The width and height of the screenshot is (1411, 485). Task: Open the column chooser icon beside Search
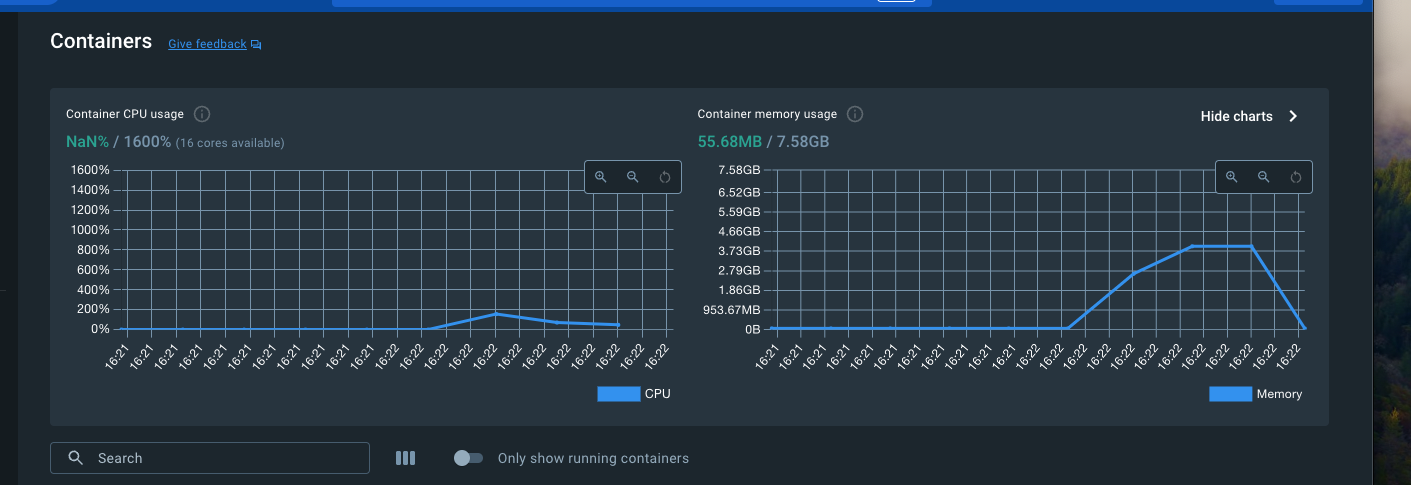(x=405, y=458)
